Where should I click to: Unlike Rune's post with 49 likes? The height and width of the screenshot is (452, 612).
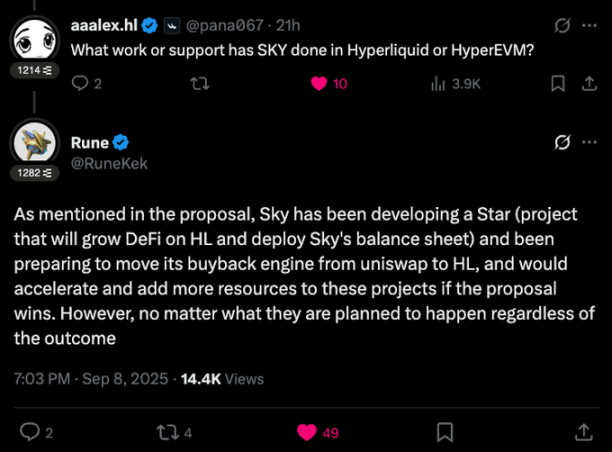[x=307, y=431]
